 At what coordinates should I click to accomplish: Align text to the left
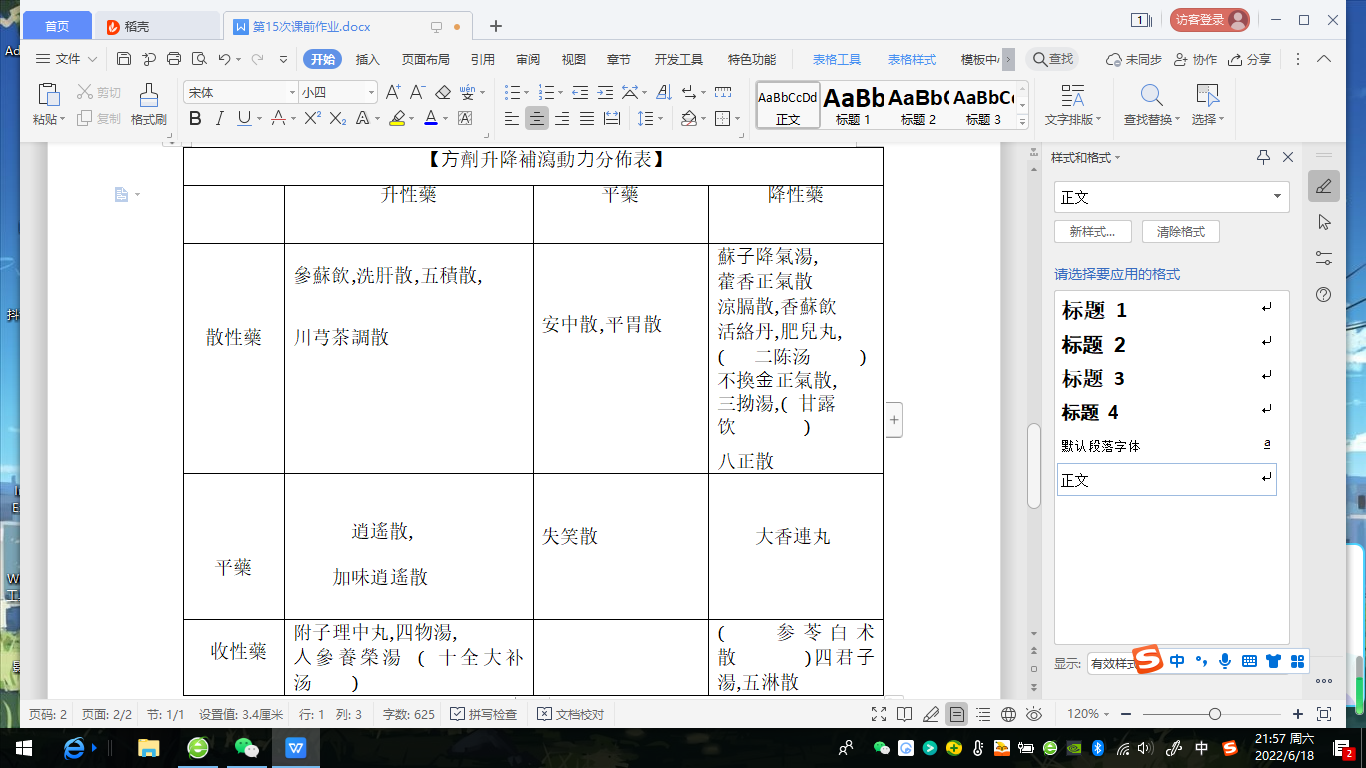(512, 119)
